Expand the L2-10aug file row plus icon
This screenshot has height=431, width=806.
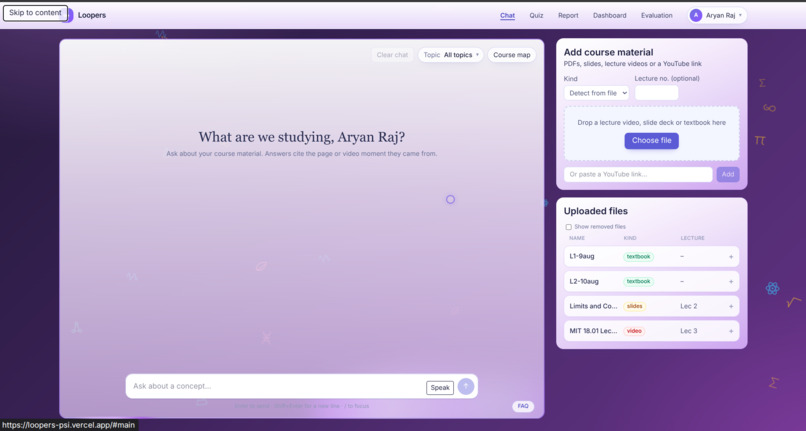click(x=731, y=281)
